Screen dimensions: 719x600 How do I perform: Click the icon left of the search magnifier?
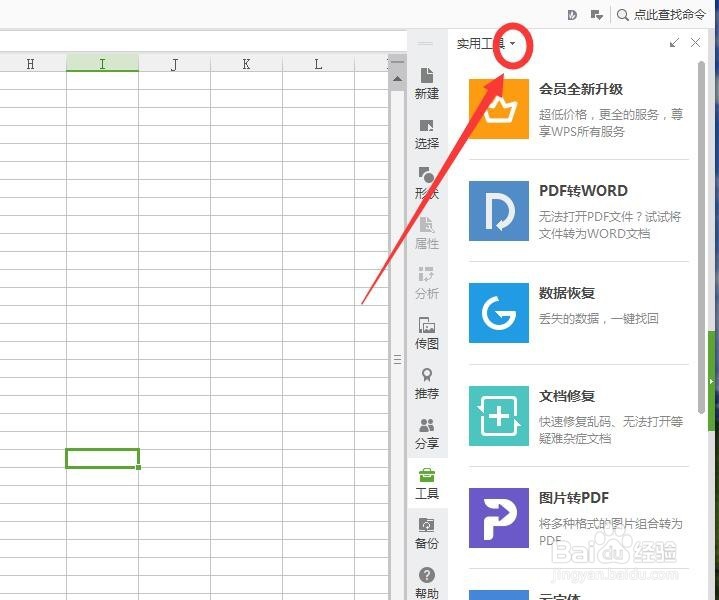(597, 15)
